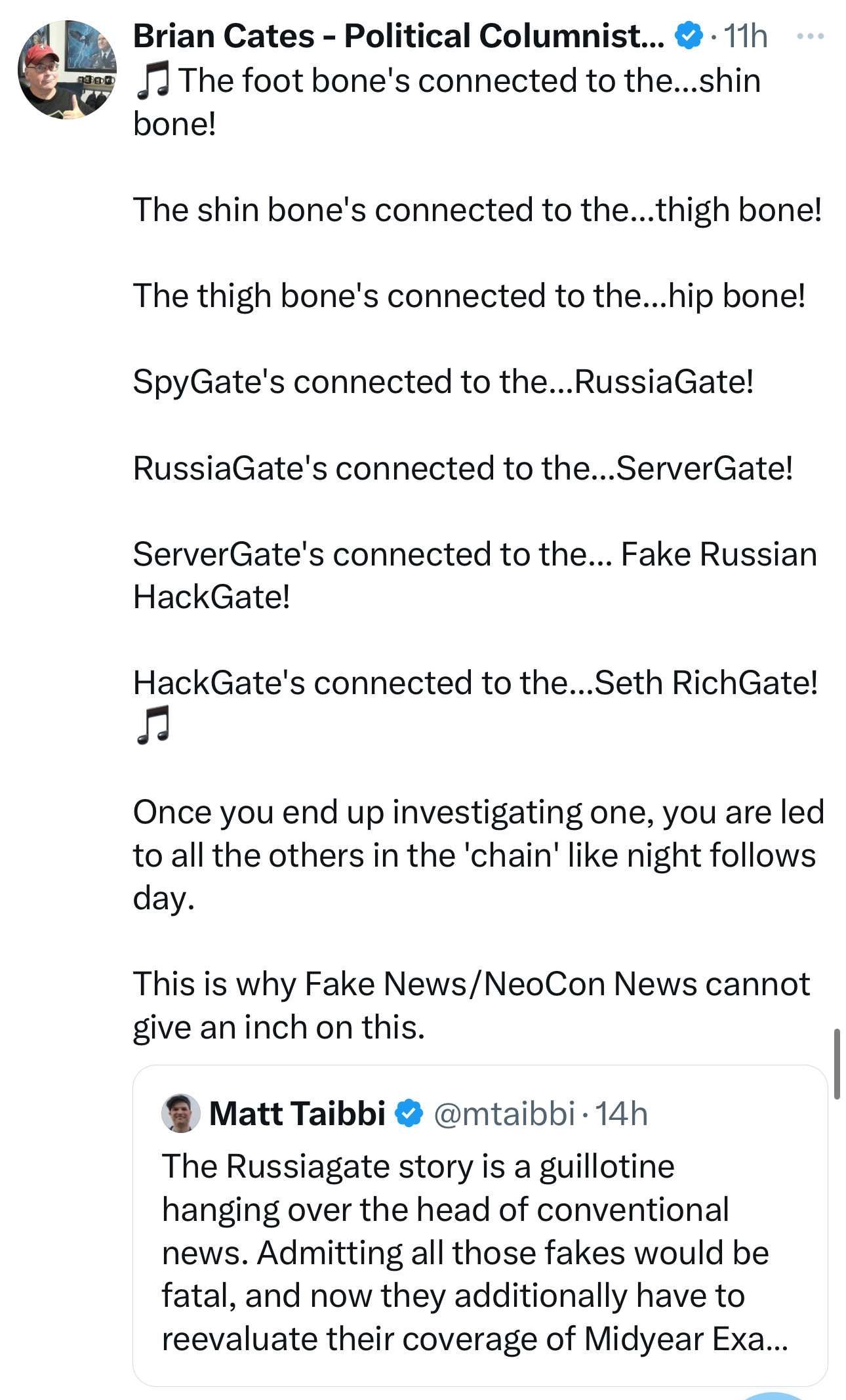Select the Matt Taibbi display name
The image size is (846, 1400).
pyautogui.click(x=297, y=1114)
